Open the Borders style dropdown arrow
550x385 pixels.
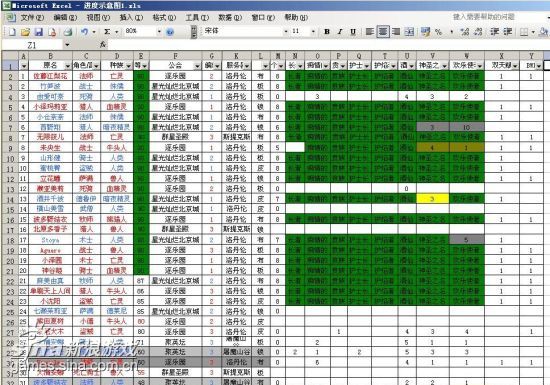(533, 32)
